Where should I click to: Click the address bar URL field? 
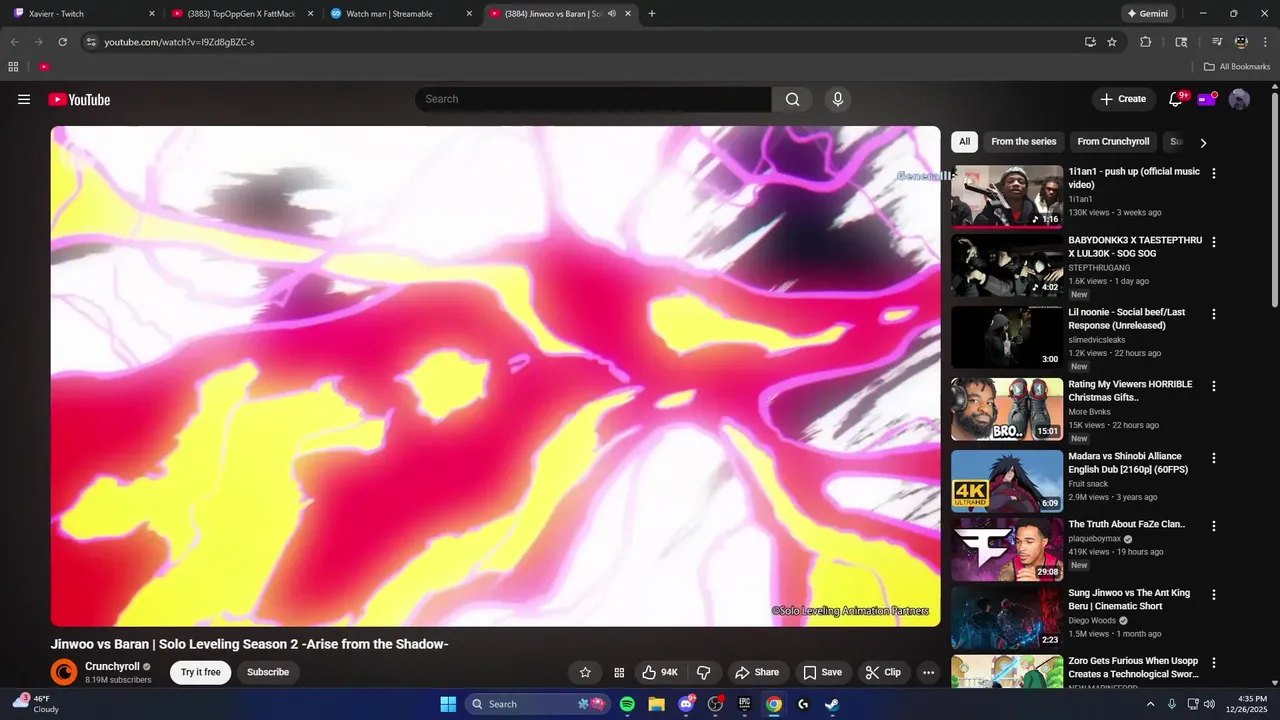[x=580, y=42]
